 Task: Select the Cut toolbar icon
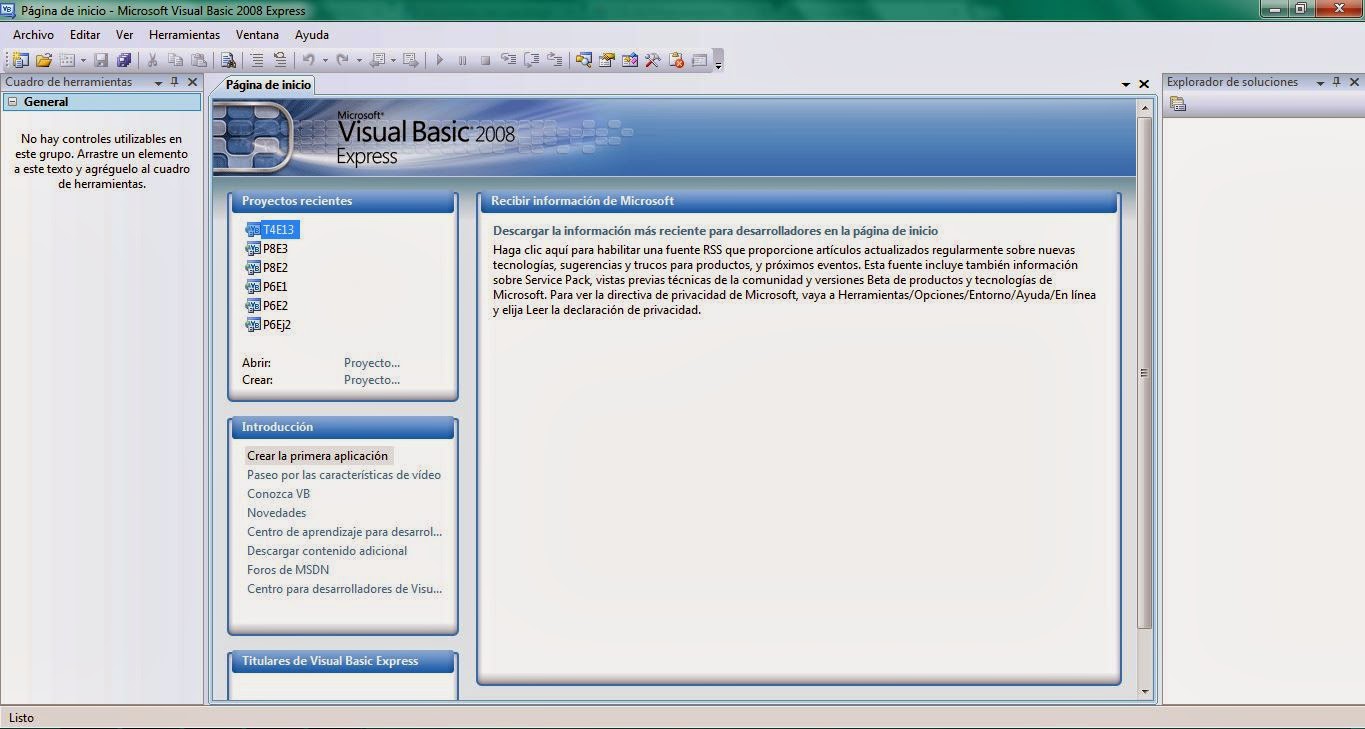[x=152, y=60]
